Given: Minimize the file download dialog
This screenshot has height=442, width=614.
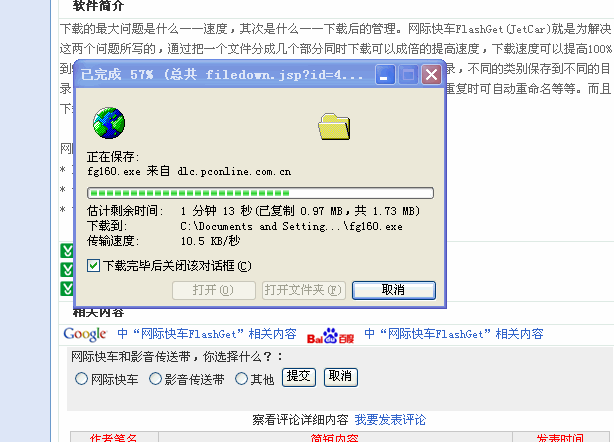Looking at the screenshot, I should pos(385,74).
